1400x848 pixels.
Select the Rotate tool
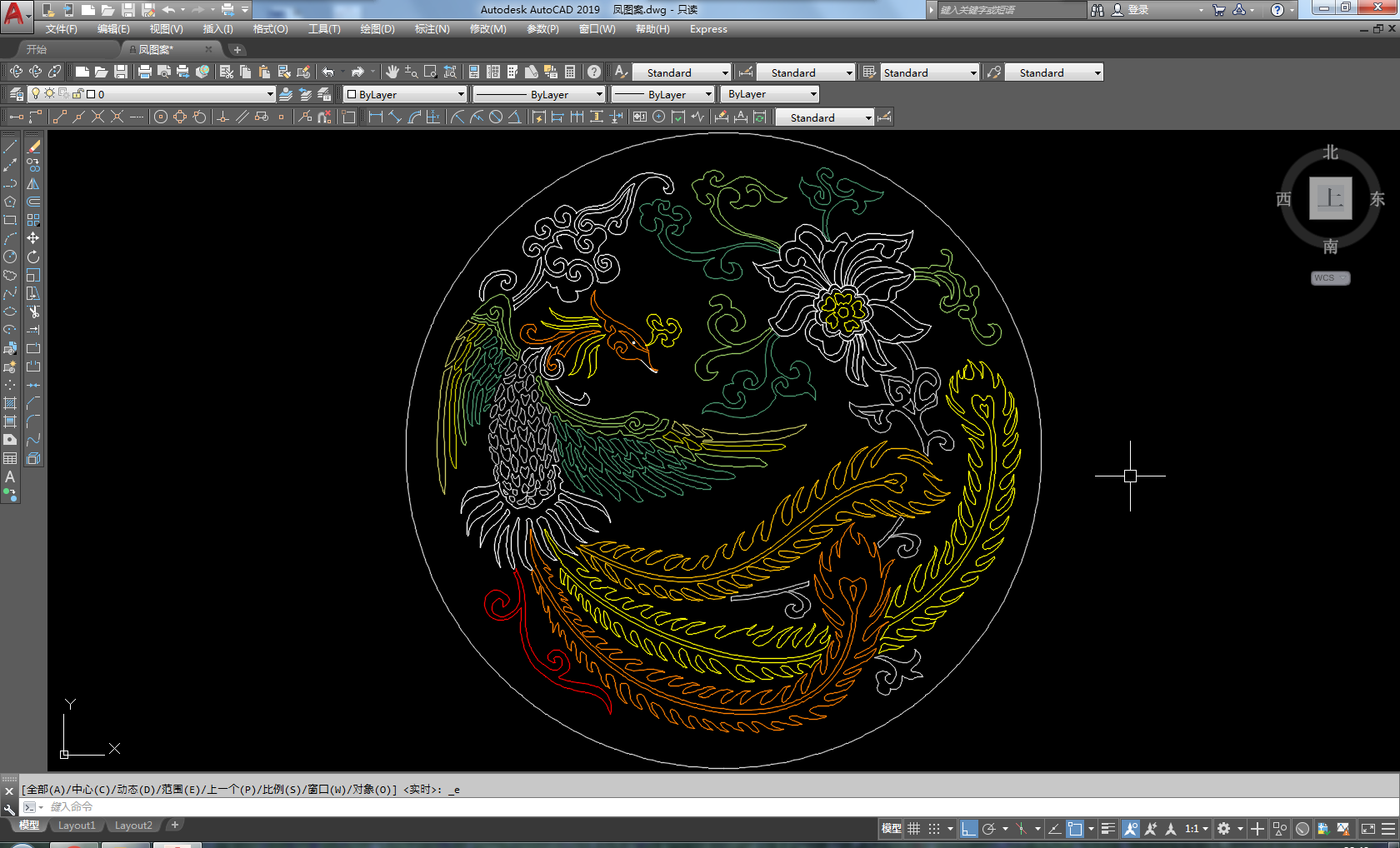coord(33,257)
